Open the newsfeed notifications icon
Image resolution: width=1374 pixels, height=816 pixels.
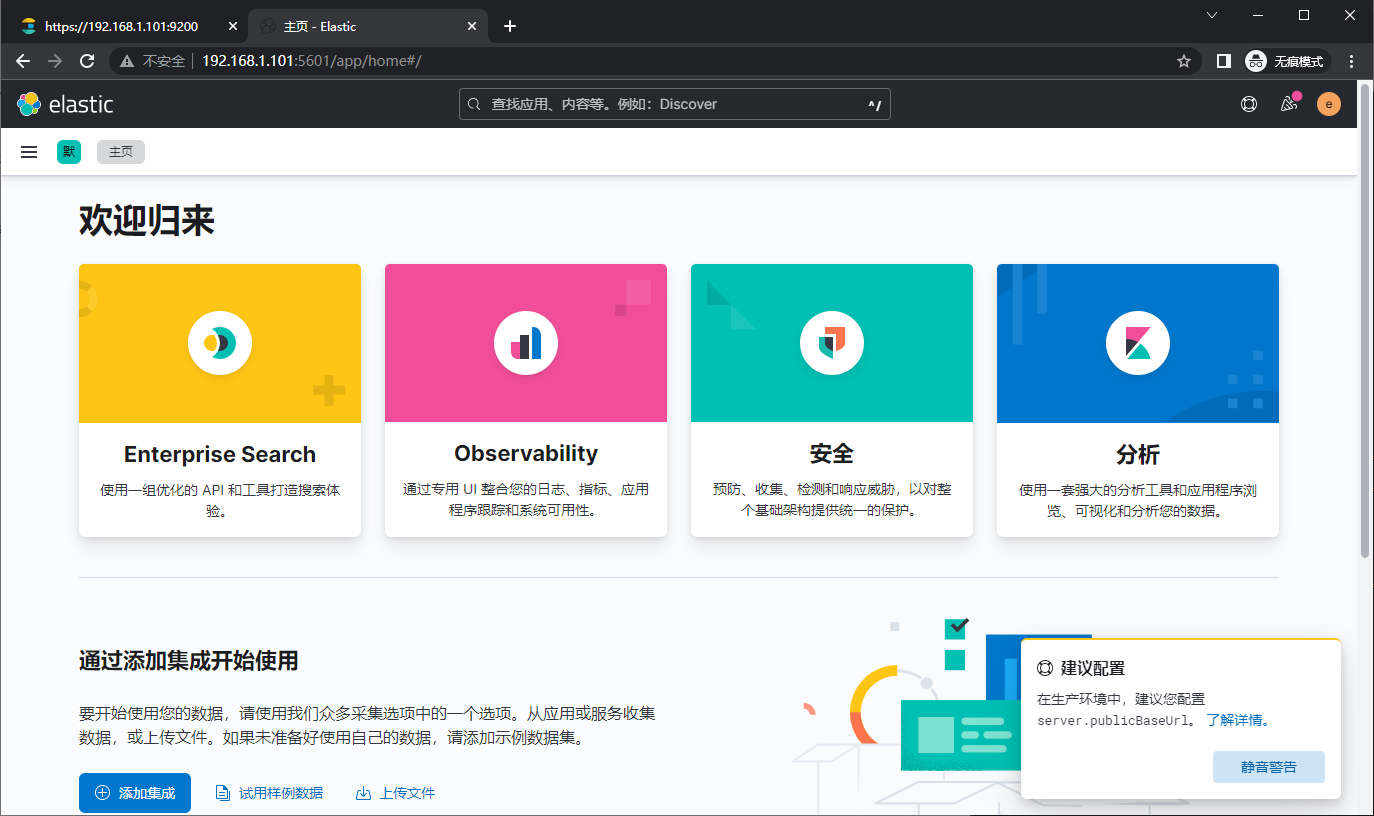pos(1289,104)
